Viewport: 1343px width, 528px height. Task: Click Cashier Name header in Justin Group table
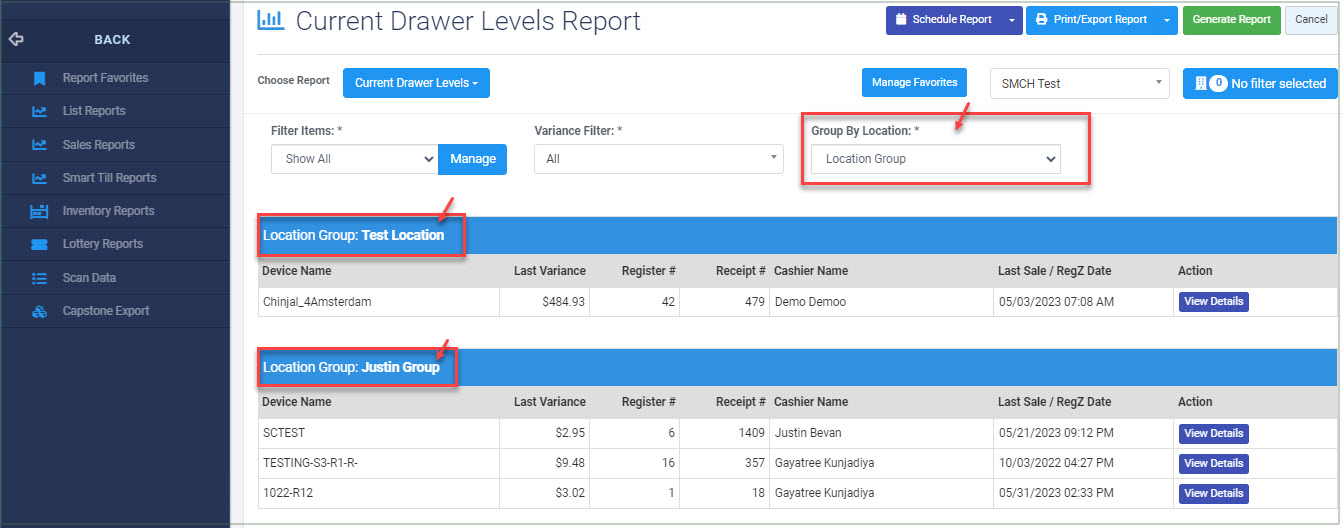[x=811, y=402]
